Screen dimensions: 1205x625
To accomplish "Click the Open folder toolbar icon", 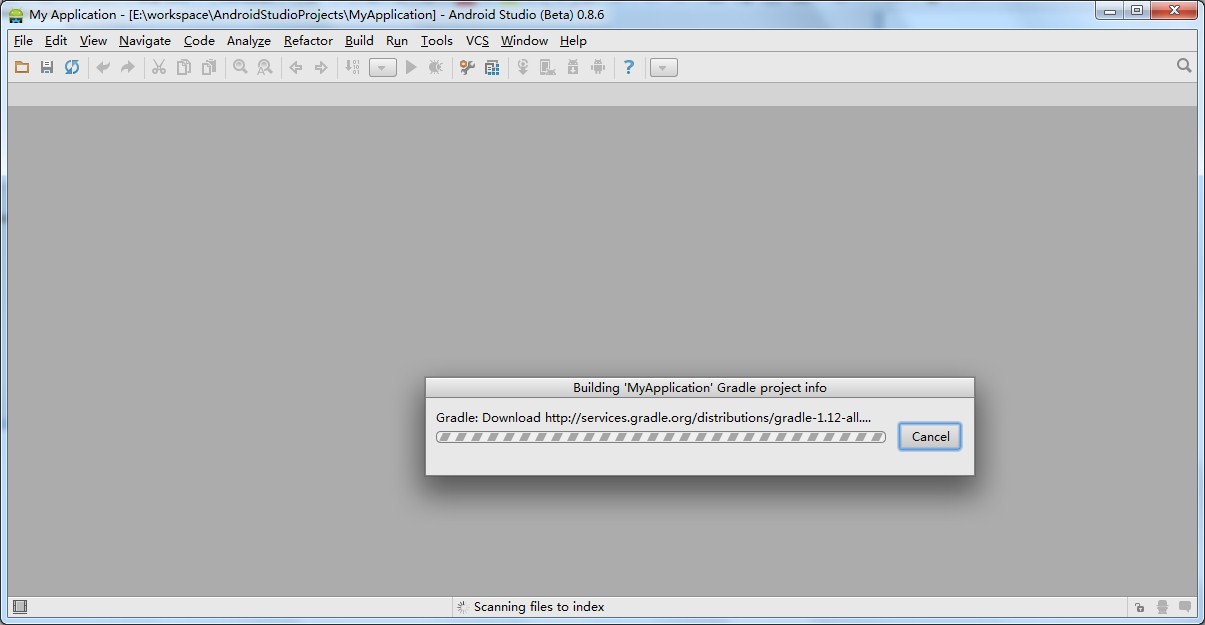I will click(x=21, y=67).
